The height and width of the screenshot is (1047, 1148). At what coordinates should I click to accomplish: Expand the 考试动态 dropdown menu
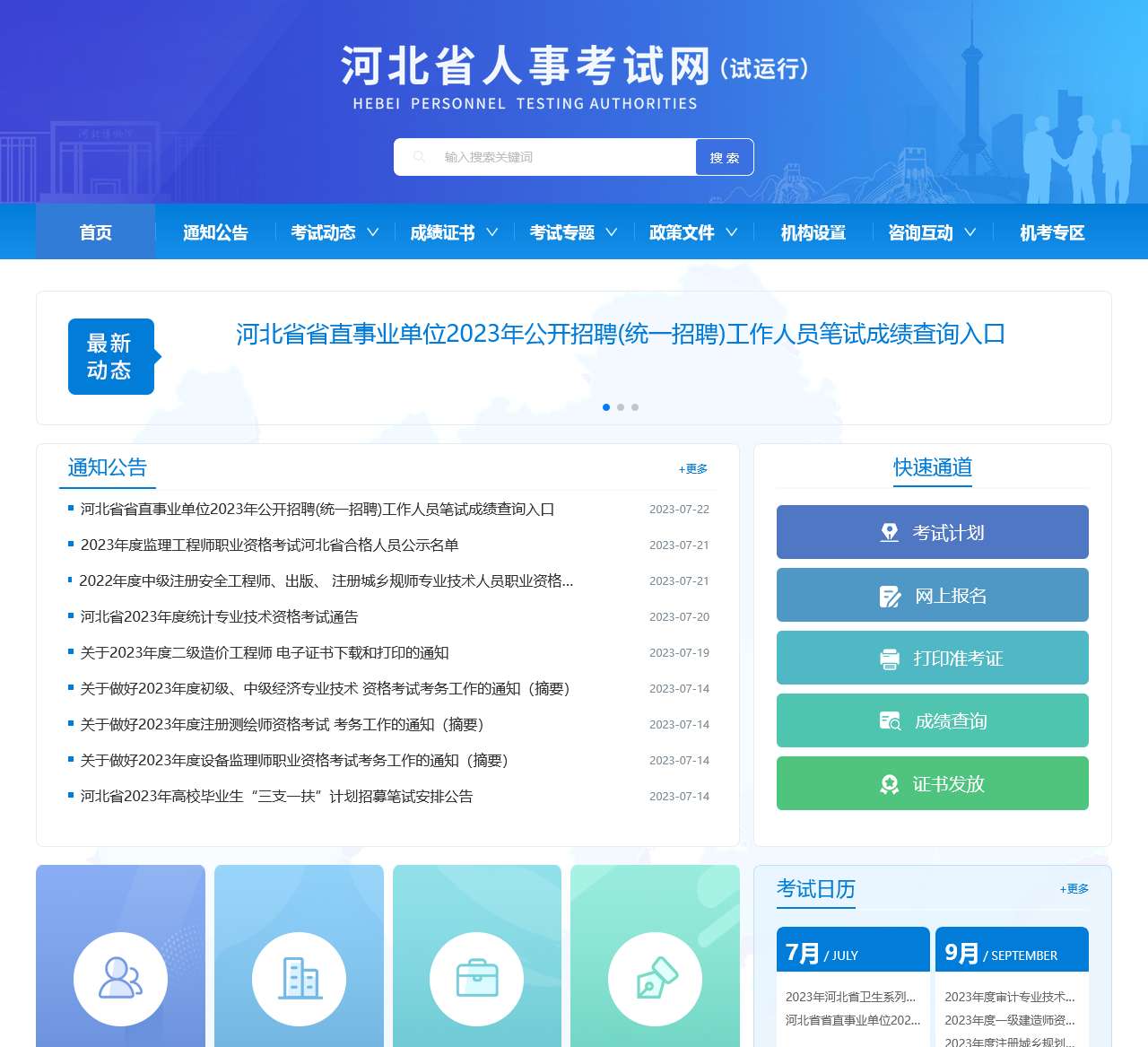[x=375, y=232]
